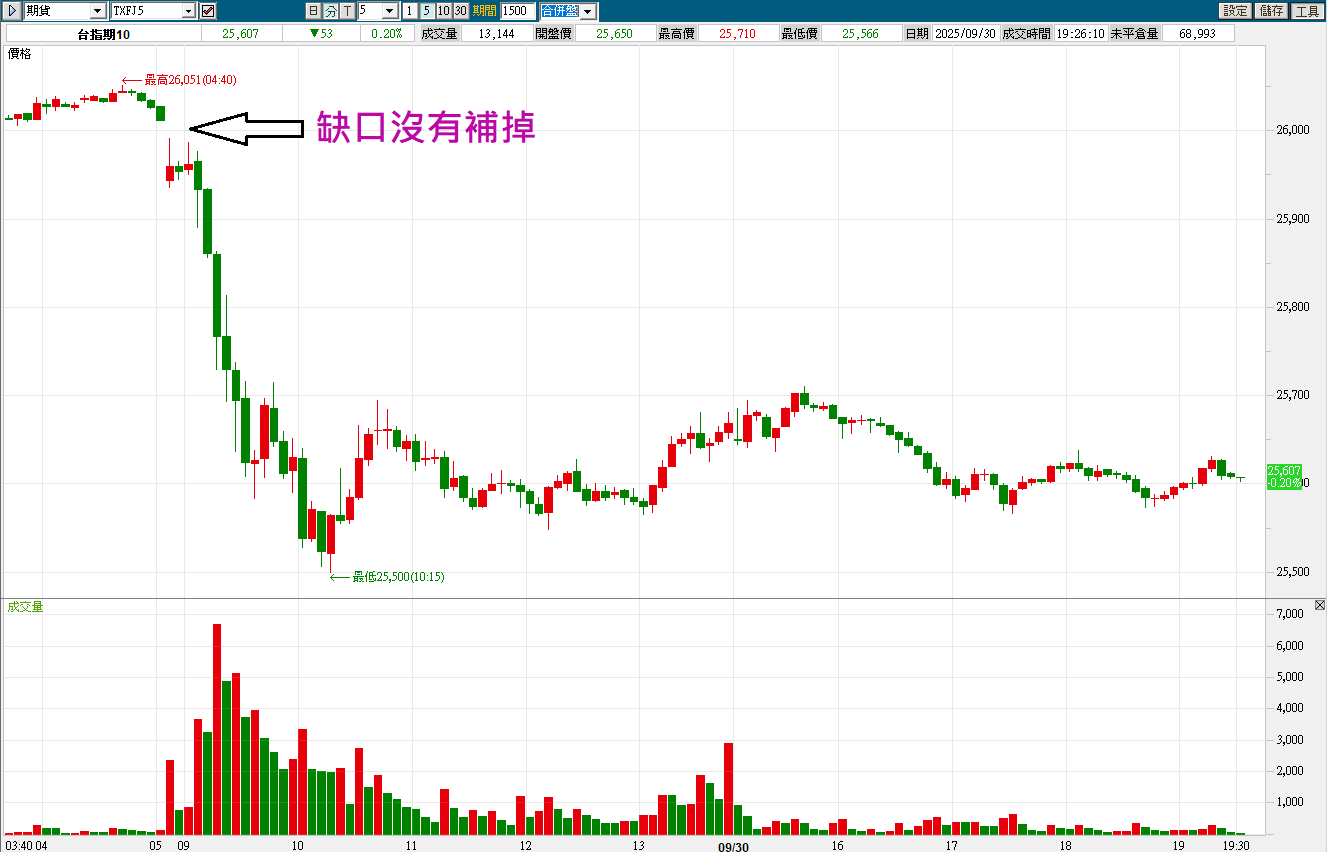Open the 設定 settings menu

(1235, 11)
